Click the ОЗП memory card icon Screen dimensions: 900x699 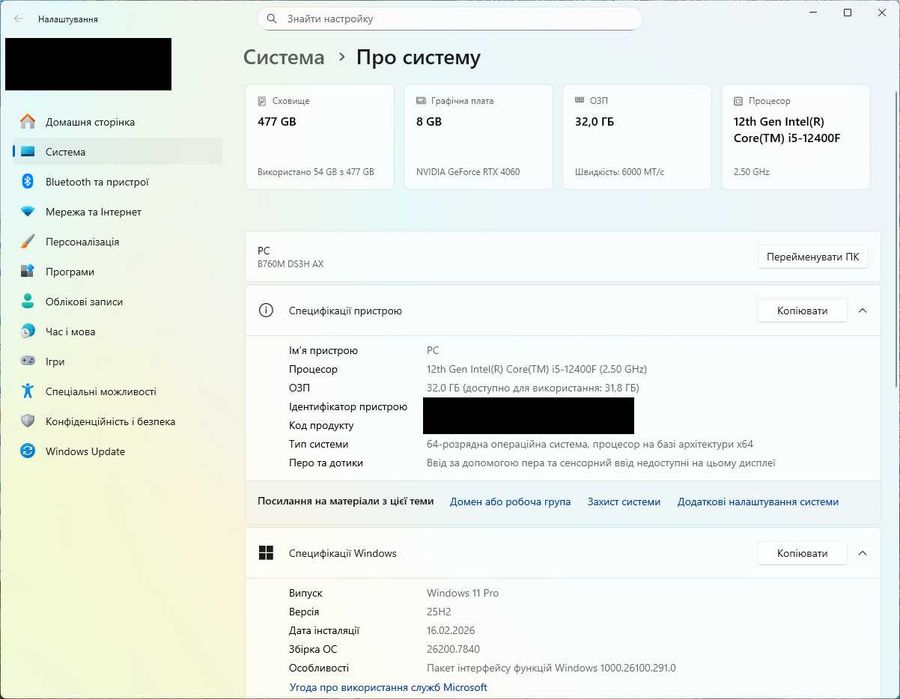pyautogui.click(x=580, y=100)
